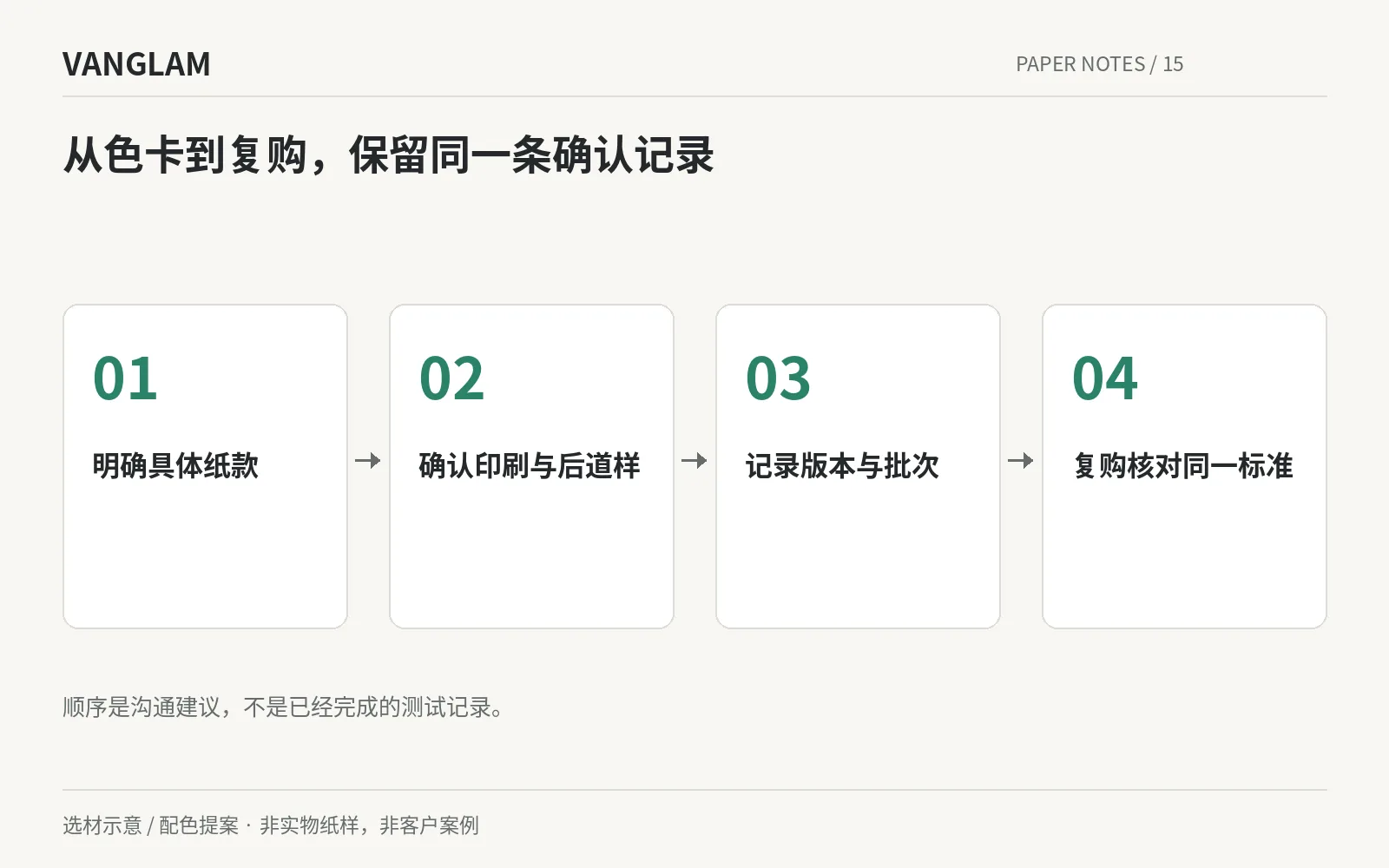Click the green number 01
Viewport: 1389px width, 868px height.
pos(125,379)
